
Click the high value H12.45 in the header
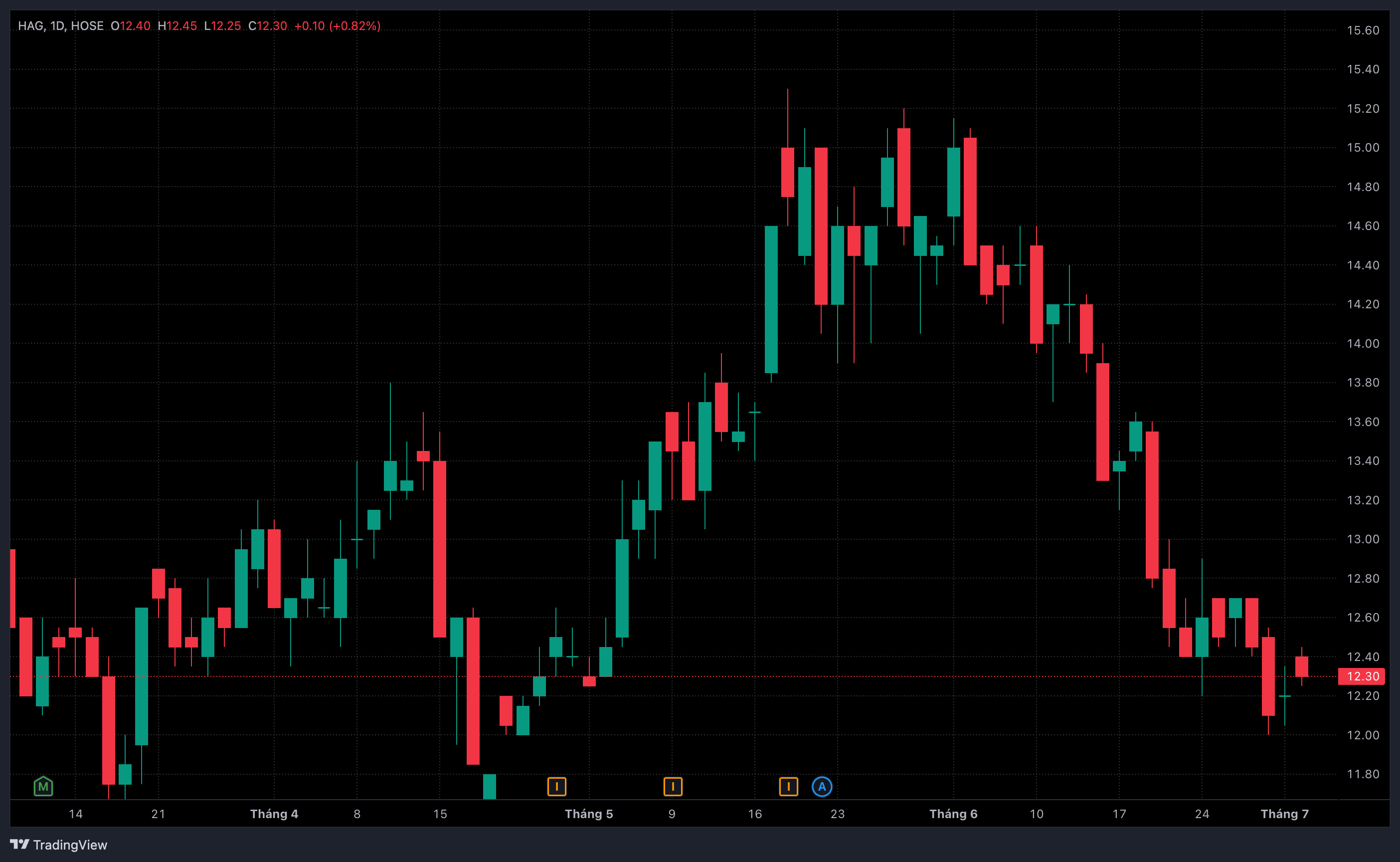click(177, 25)
